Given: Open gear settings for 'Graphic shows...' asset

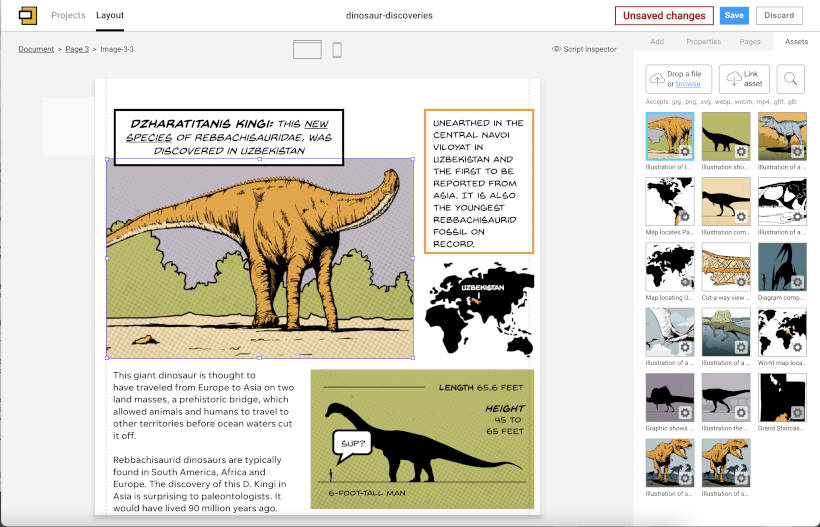Looking at the screenshot, I should pos(685,413).
